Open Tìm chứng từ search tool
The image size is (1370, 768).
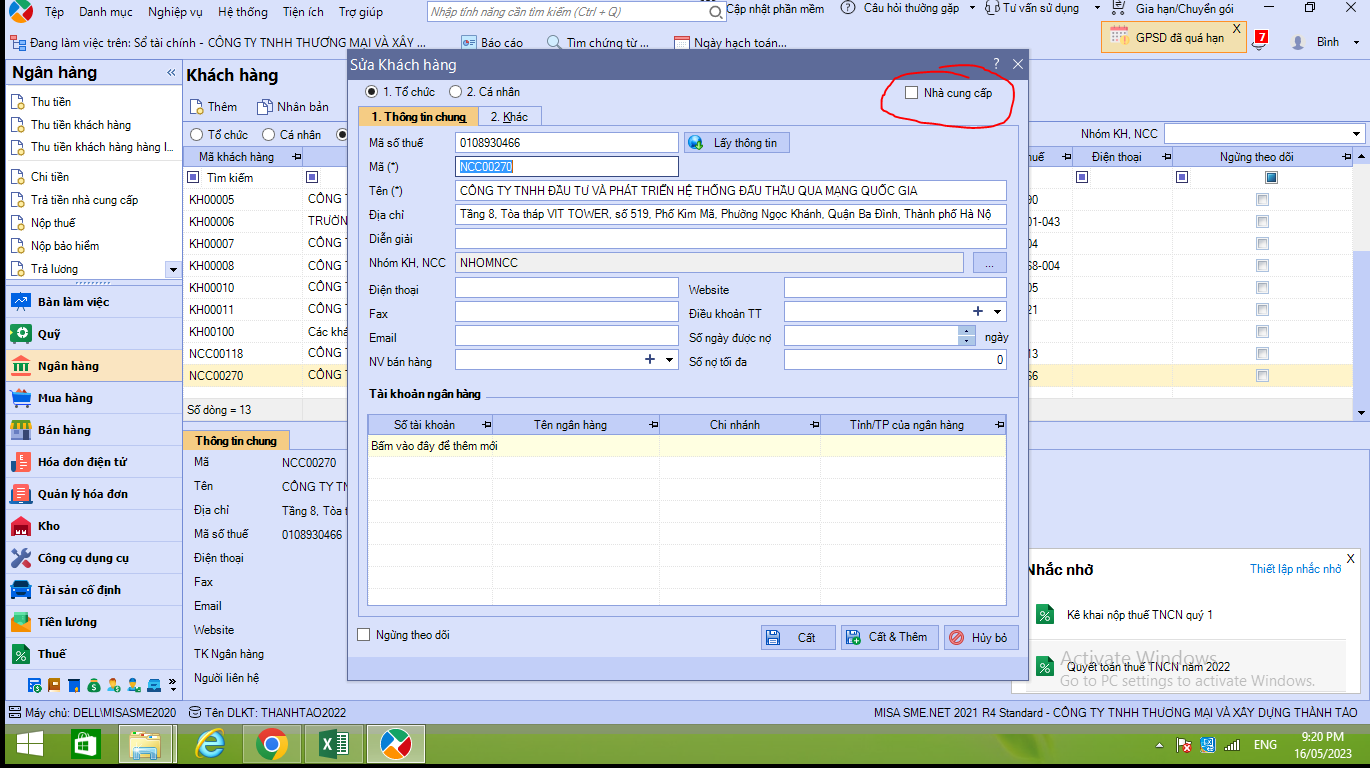tap(598, 43)
